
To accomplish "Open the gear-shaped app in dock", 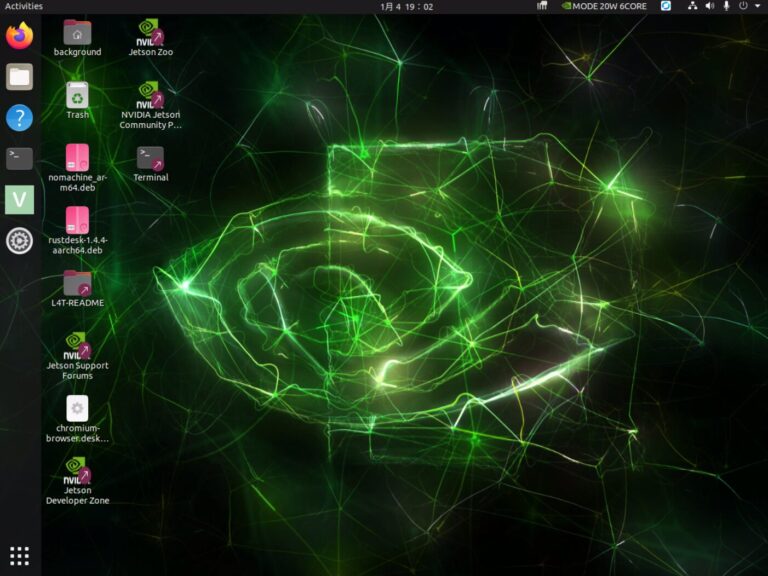I will [x=19, y=240].
